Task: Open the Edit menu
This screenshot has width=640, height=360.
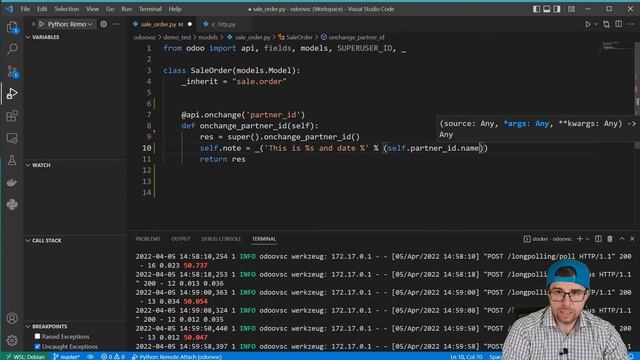Action: [42, 9]
